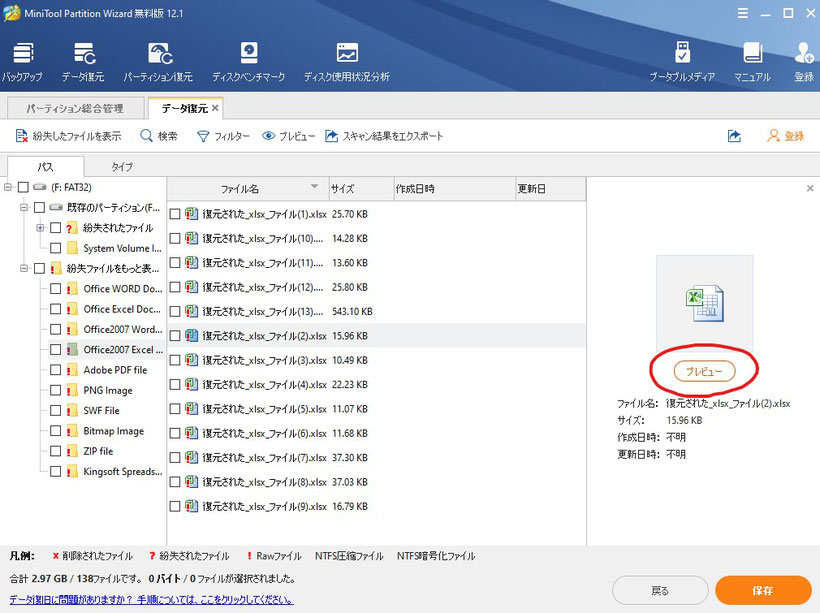Check the Office WORD Do... folder box
Image resolution: width=820 pixels, height=613 pixels.
55,289
